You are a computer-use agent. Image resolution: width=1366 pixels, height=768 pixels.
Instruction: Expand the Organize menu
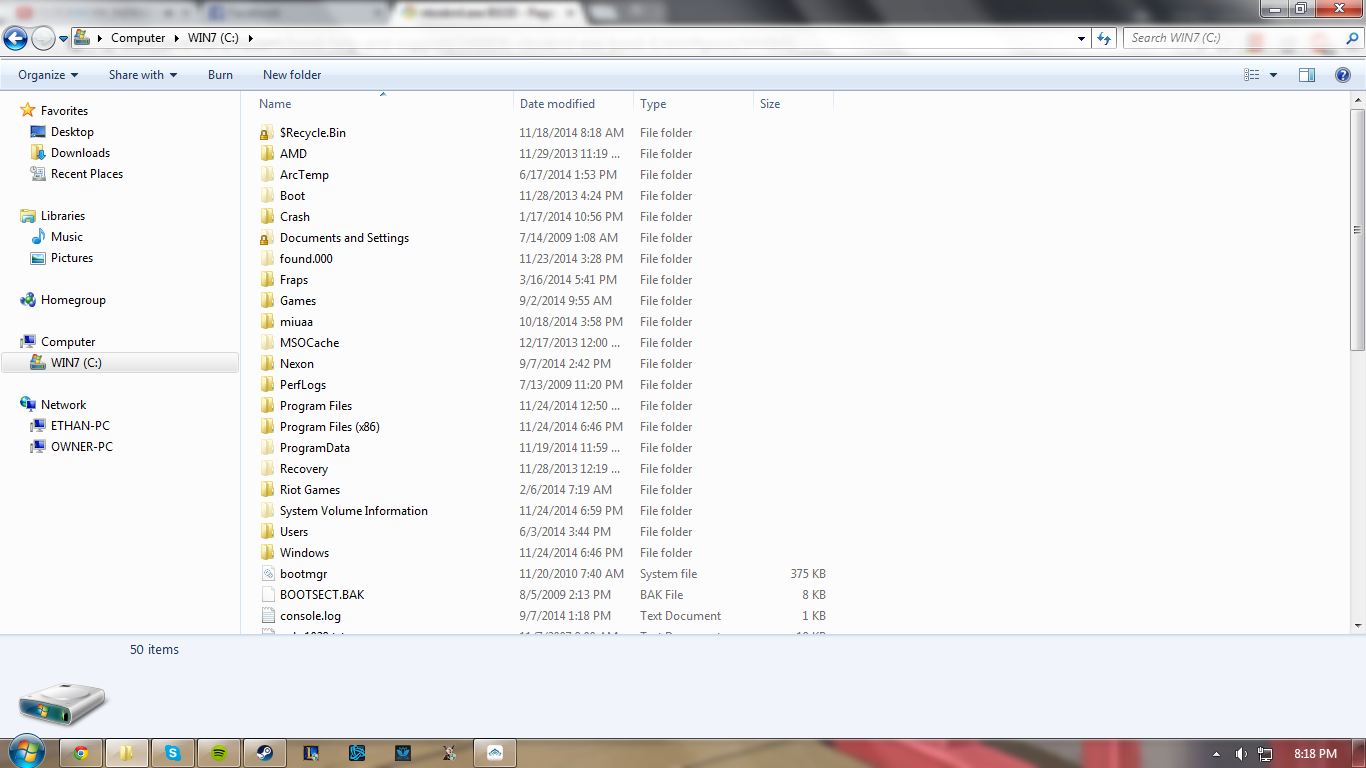pos(48,75)
